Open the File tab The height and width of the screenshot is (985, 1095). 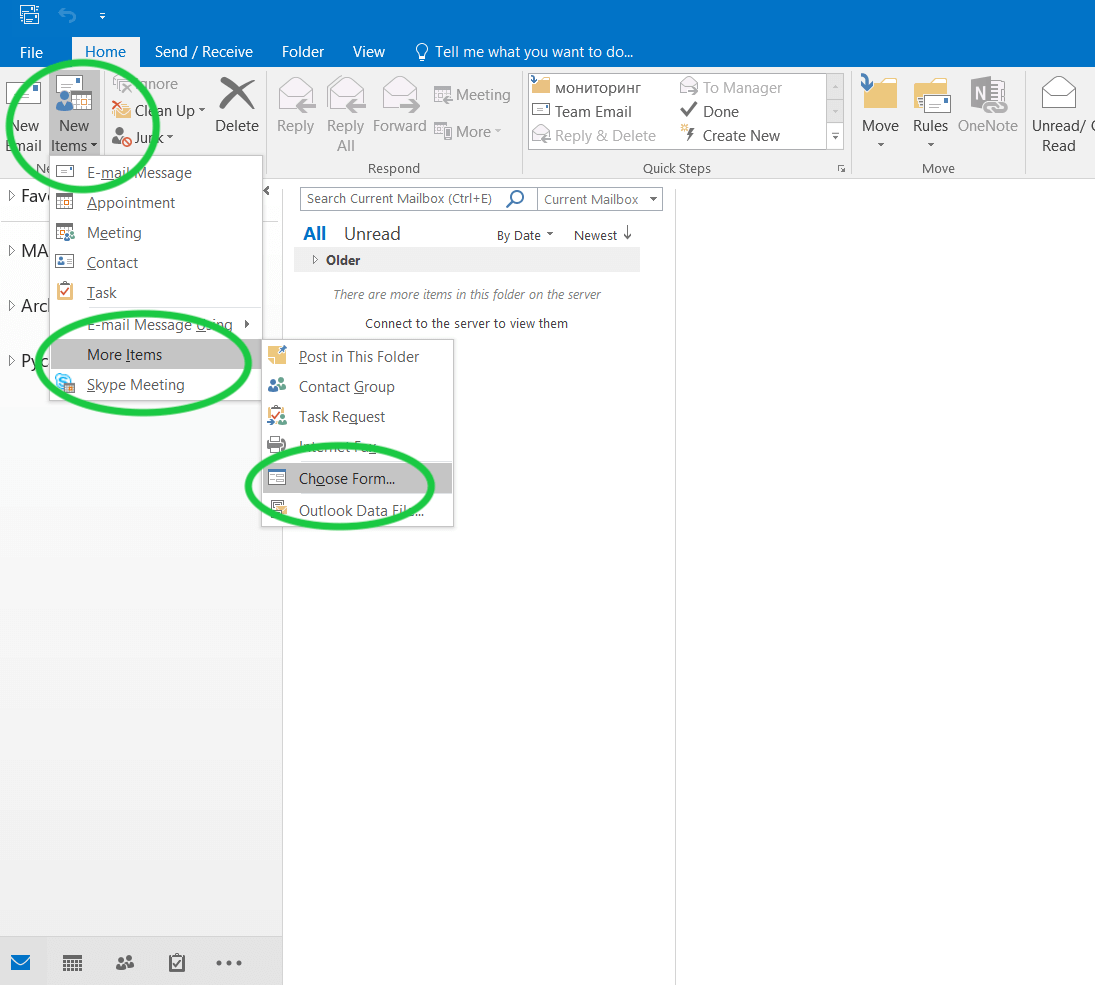click(31, 52)
